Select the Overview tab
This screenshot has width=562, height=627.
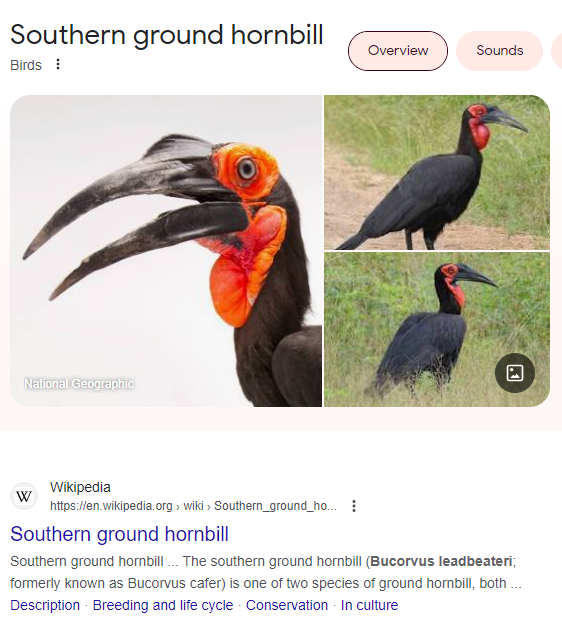coord(398,51)
